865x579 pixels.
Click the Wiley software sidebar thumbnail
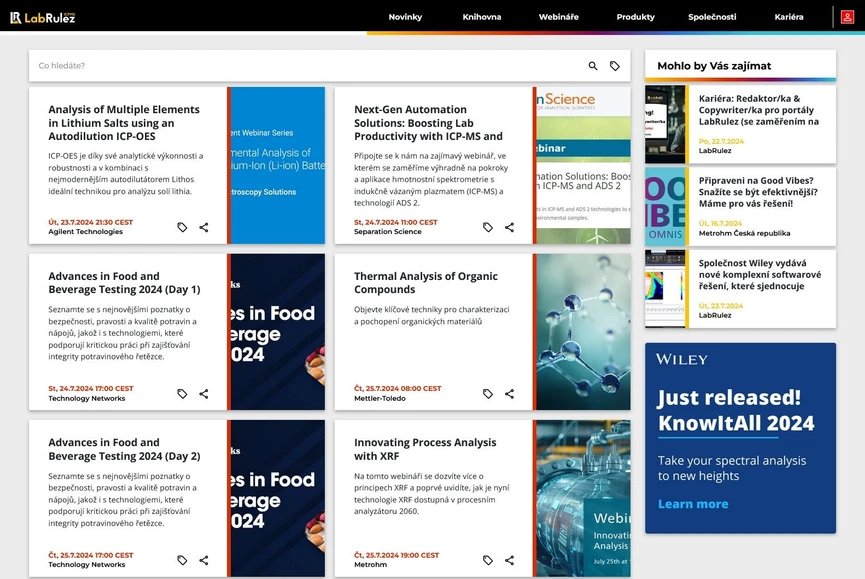[x=665, y=289]
